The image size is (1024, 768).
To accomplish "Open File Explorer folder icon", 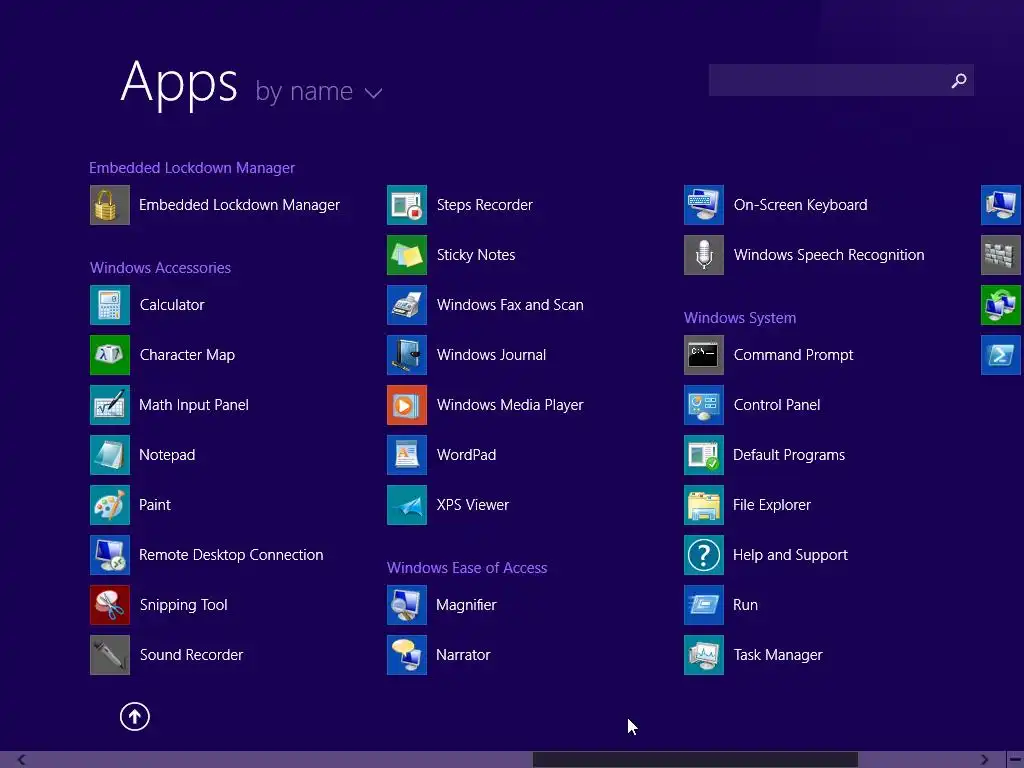I will [704, 505].
